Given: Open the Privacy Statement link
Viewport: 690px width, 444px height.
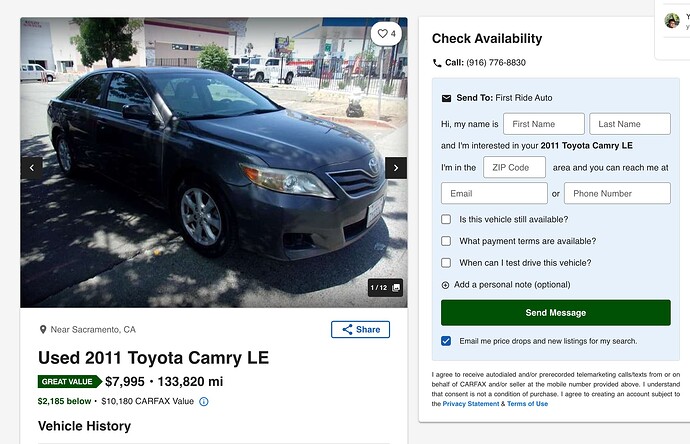Looking at the screenshot, I should click(474, 404).
